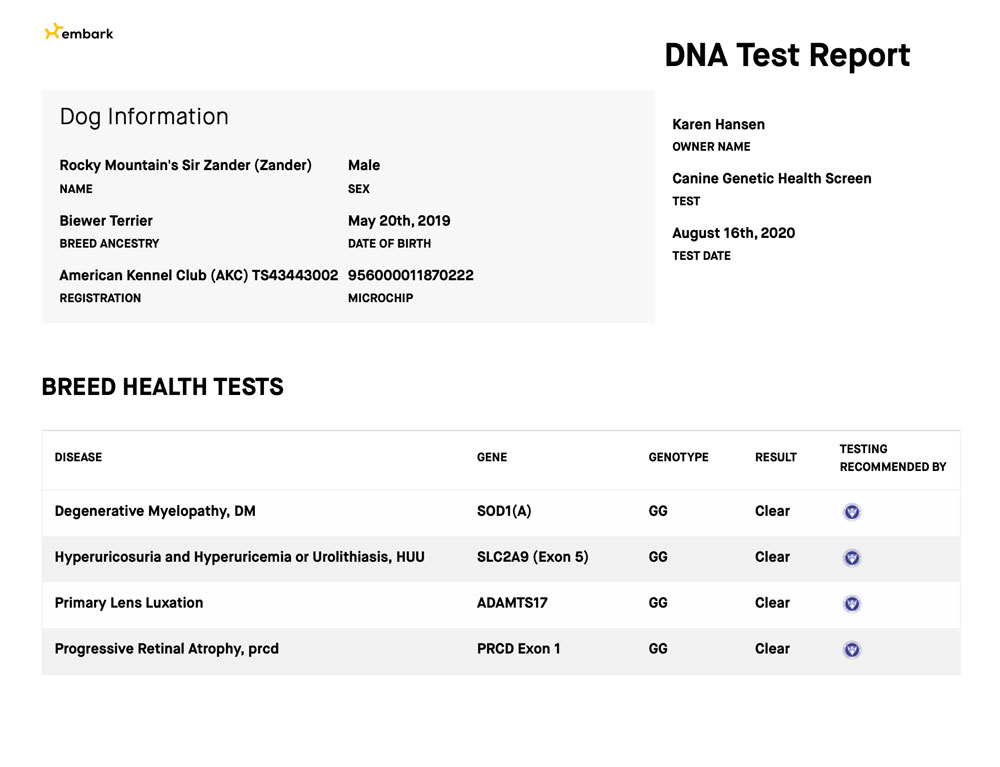This screenshot has height=767, width=1000.
Task: Click the Primary Lens Luxation disease name
Action: 128,603
